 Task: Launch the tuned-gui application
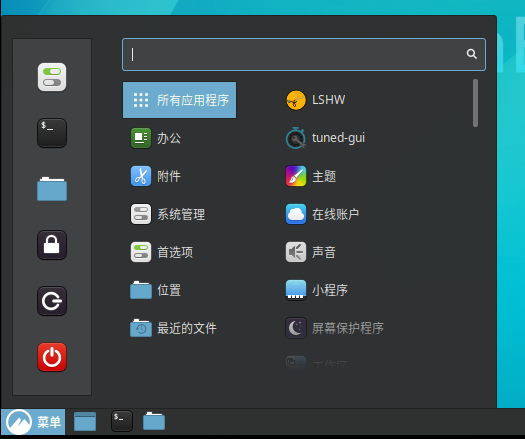pos(325,138)
